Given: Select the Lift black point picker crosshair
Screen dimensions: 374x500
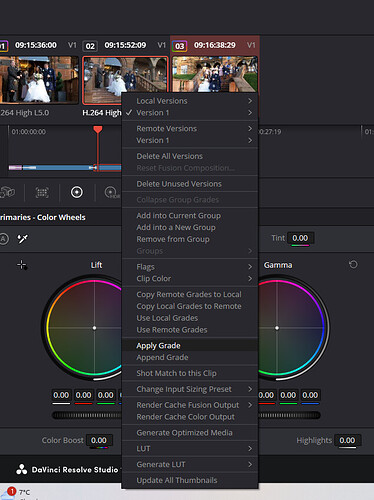Looking at the screenshot, I should point(22,265).
